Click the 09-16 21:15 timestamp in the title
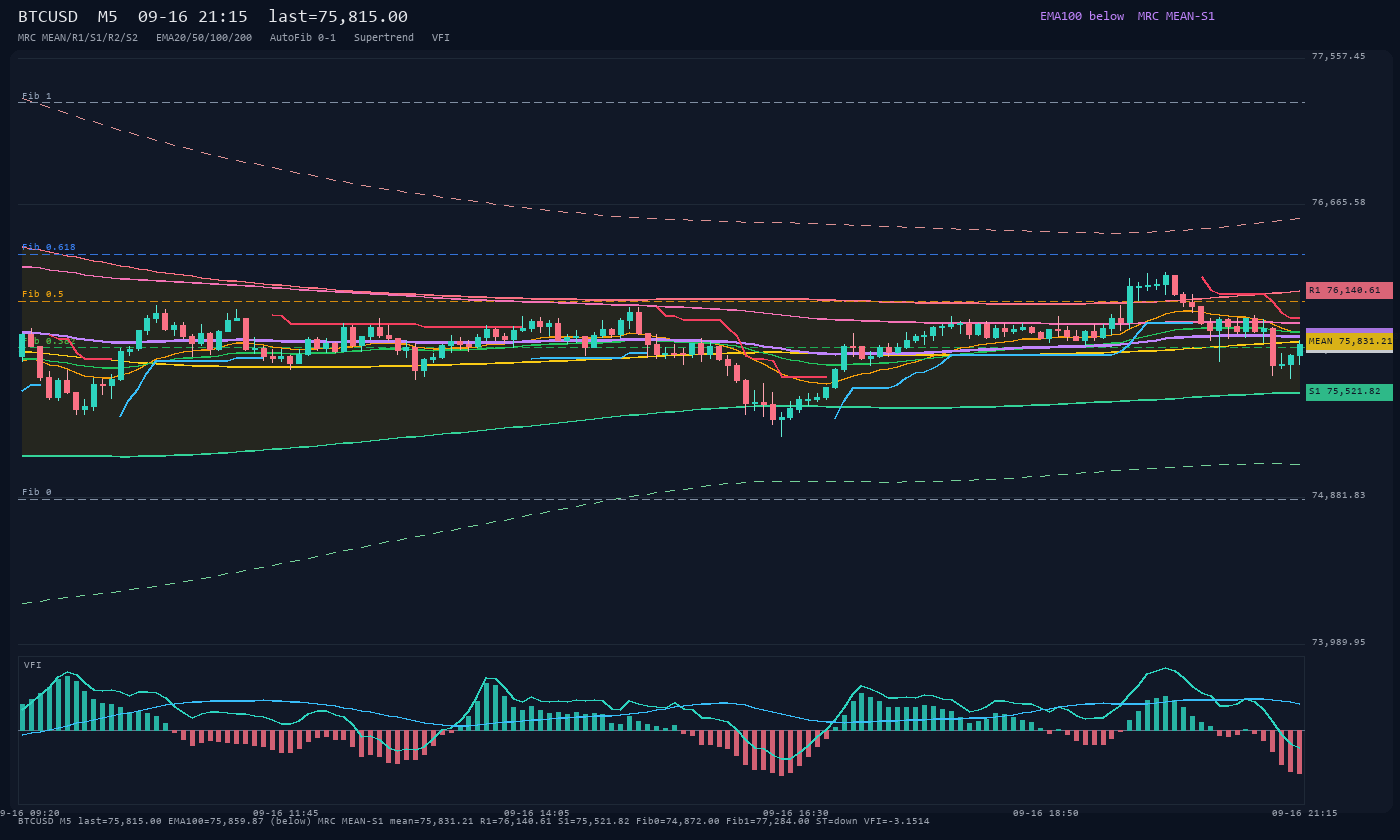1400x840 pixels. pyautogui.click(x=193, y=17)
